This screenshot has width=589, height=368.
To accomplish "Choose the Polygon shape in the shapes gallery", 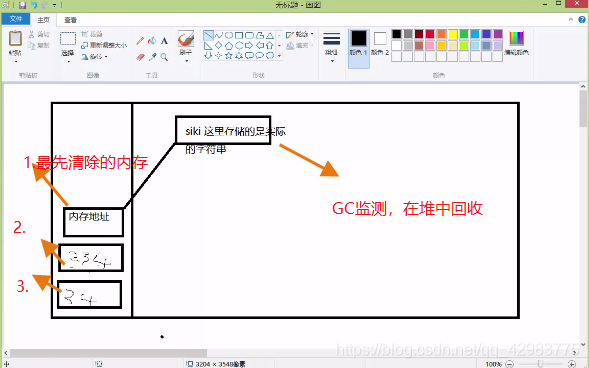I will point(260,35).
